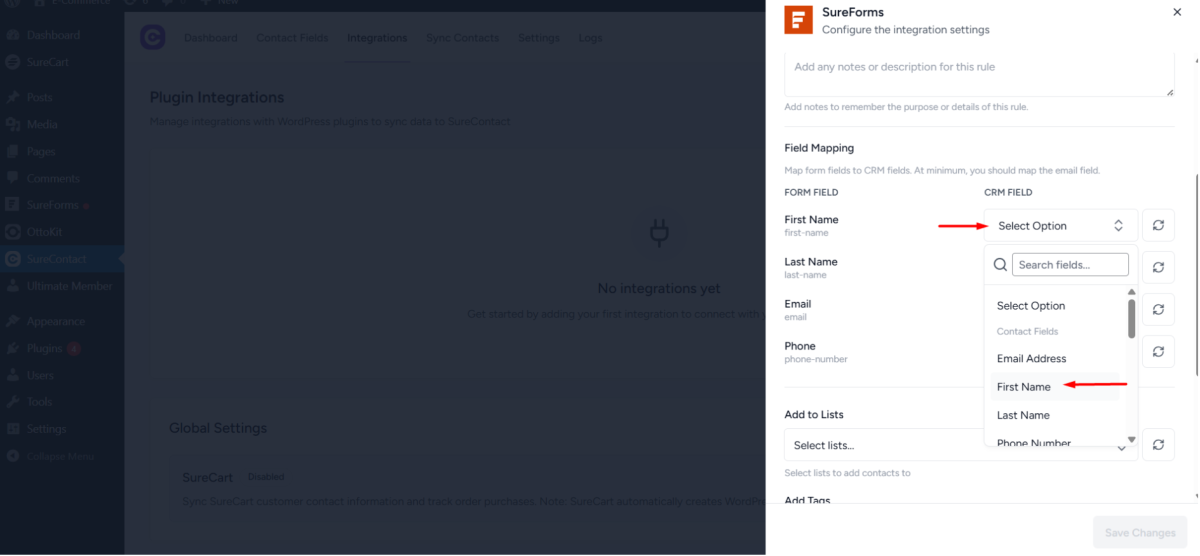
Task: Click the Contact Fields group label in dropdown
Action: tap(1027, 331)
